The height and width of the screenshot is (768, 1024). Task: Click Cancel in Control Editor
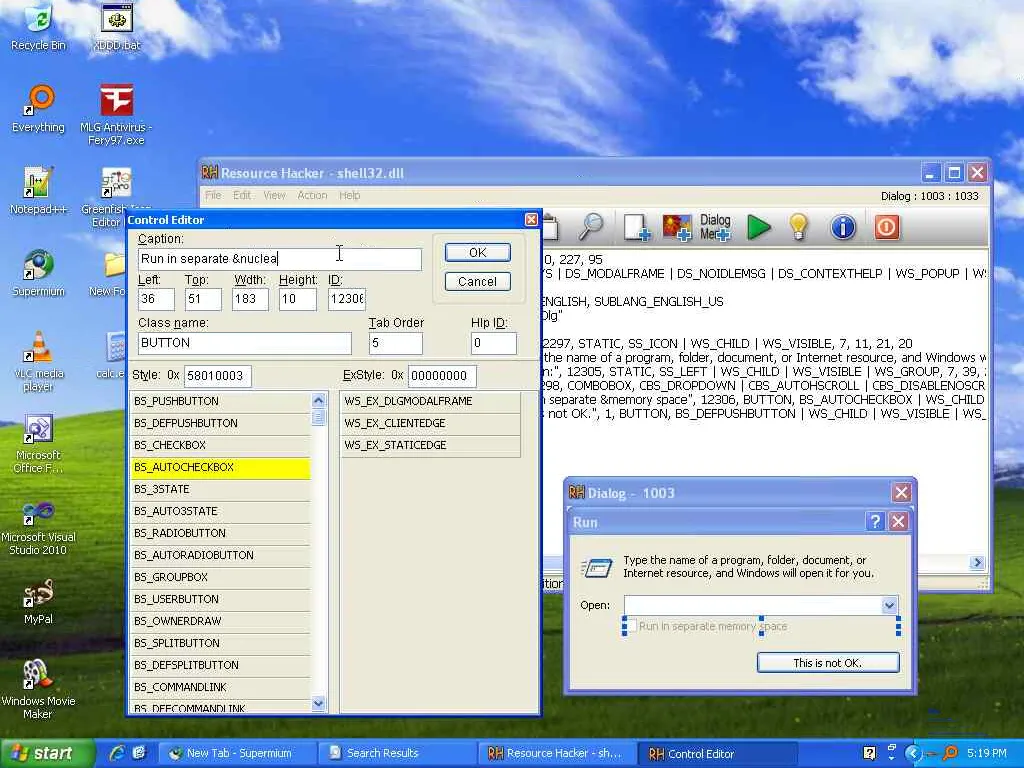click(477, 281)
